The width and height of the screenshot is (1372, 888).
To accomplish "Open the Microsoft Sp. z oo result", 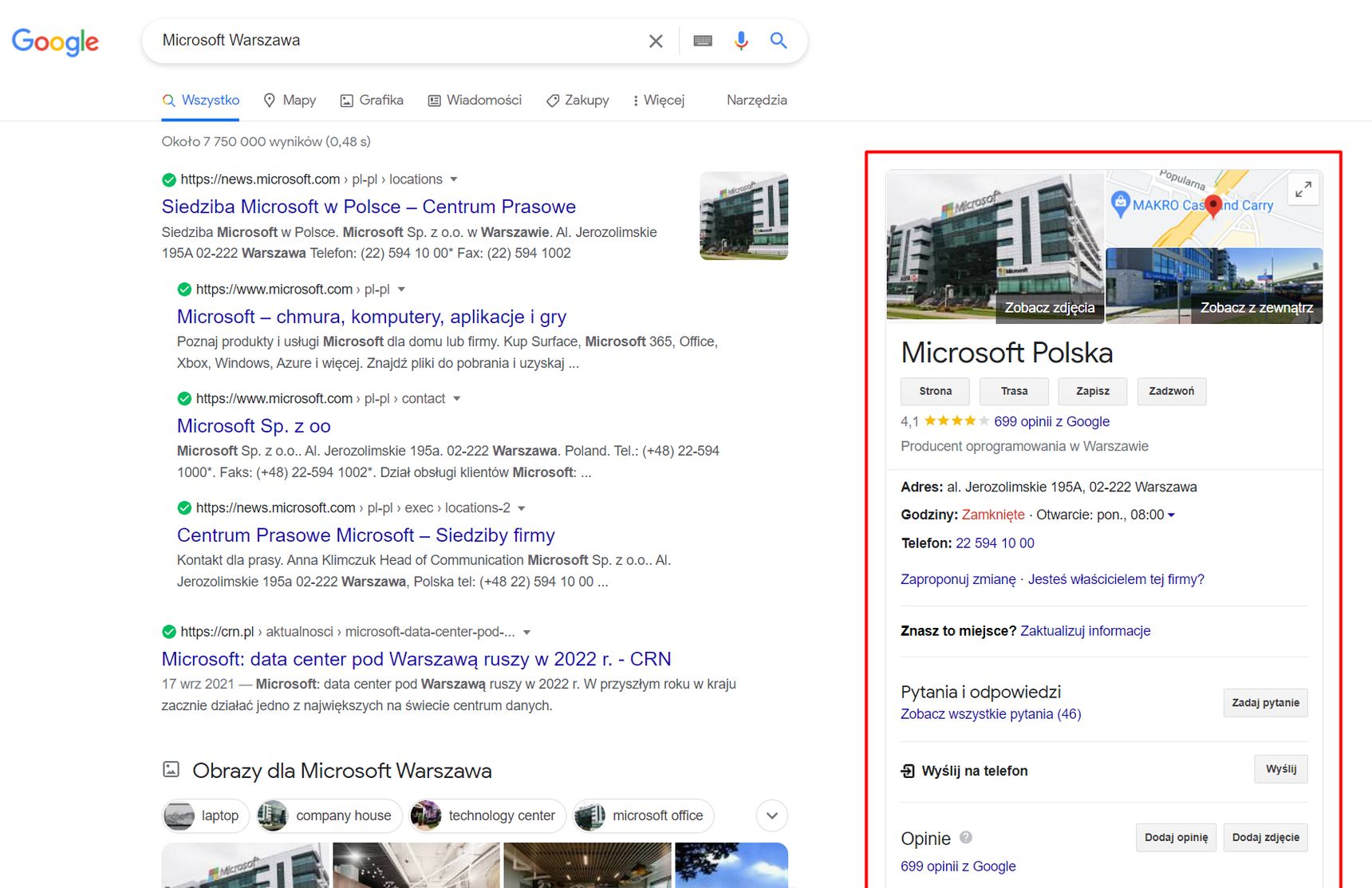I will 254,426.
